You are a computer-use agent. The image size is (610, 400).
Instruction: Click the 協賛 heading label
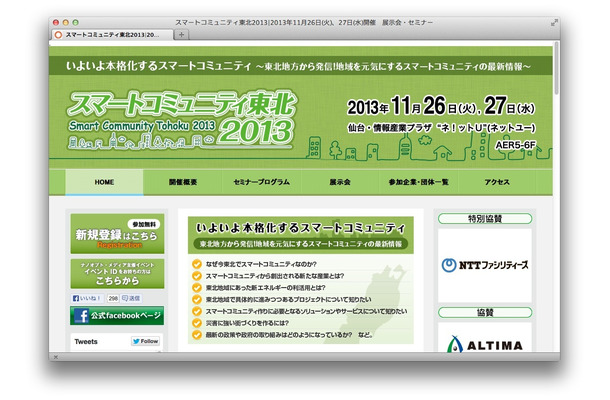tap(485, 312)
